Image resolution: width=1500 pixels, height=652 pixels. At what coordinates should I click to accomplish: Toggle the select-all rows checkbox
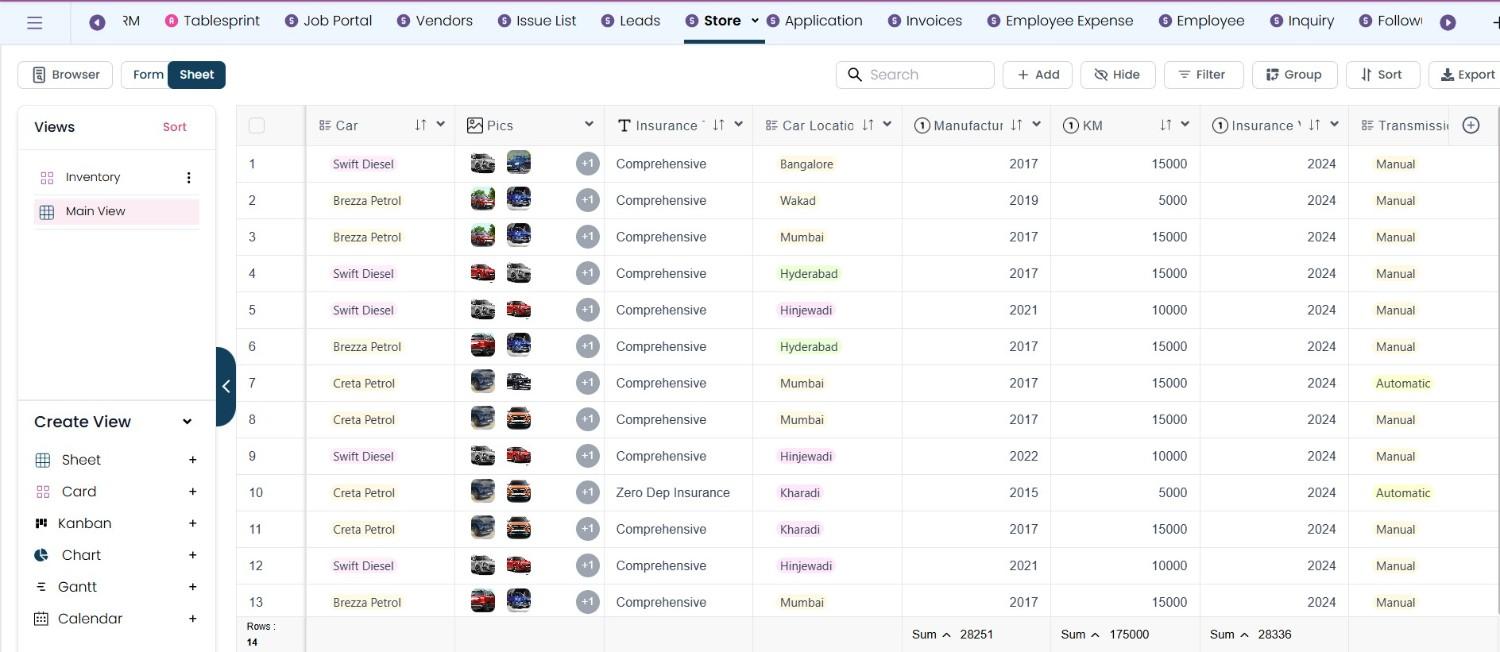pos(257,125)
